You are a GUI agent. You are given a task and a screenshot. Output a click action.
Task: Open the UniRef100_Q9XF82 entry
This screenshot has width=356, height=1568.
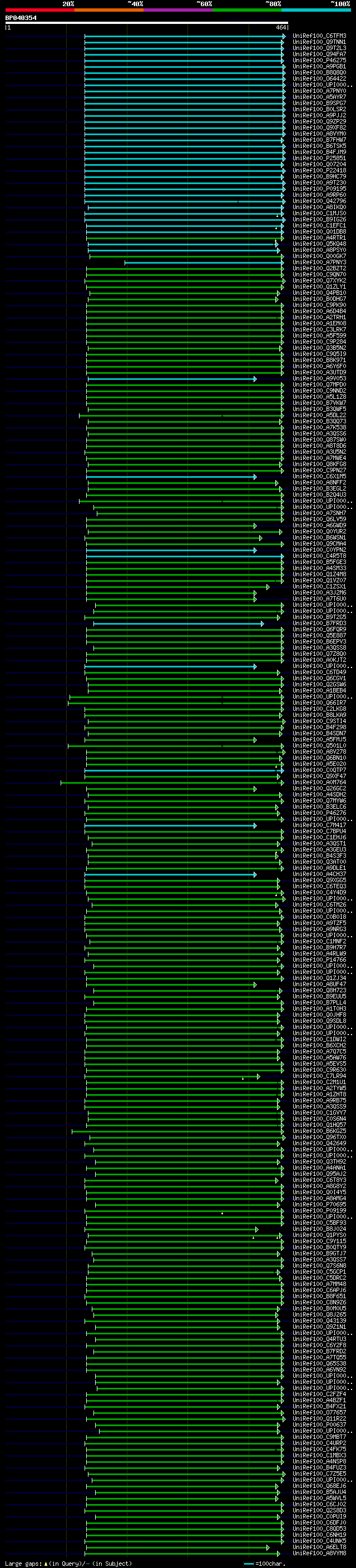(319, 128)
